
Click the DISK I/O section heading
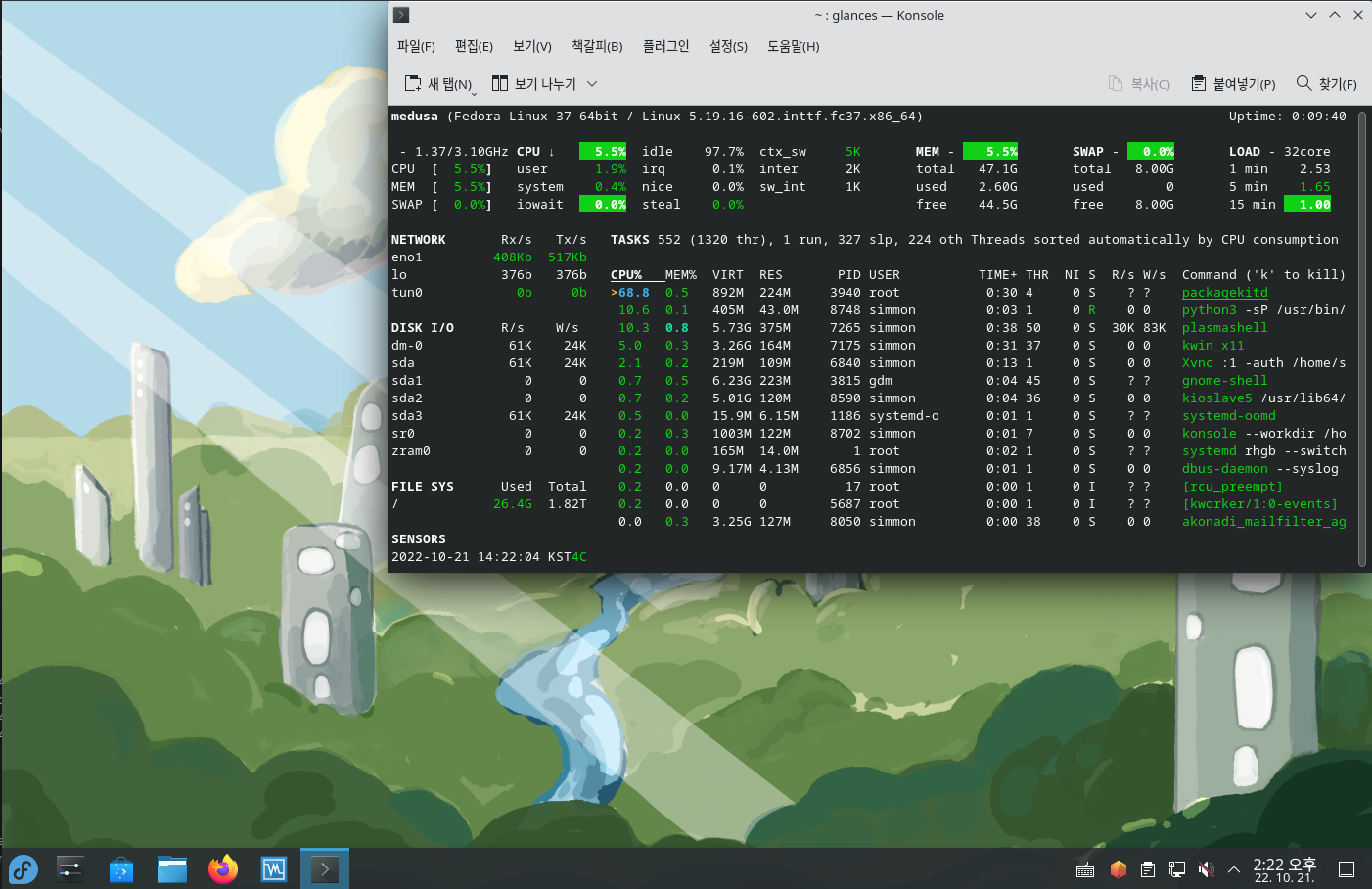coord(423,328)
